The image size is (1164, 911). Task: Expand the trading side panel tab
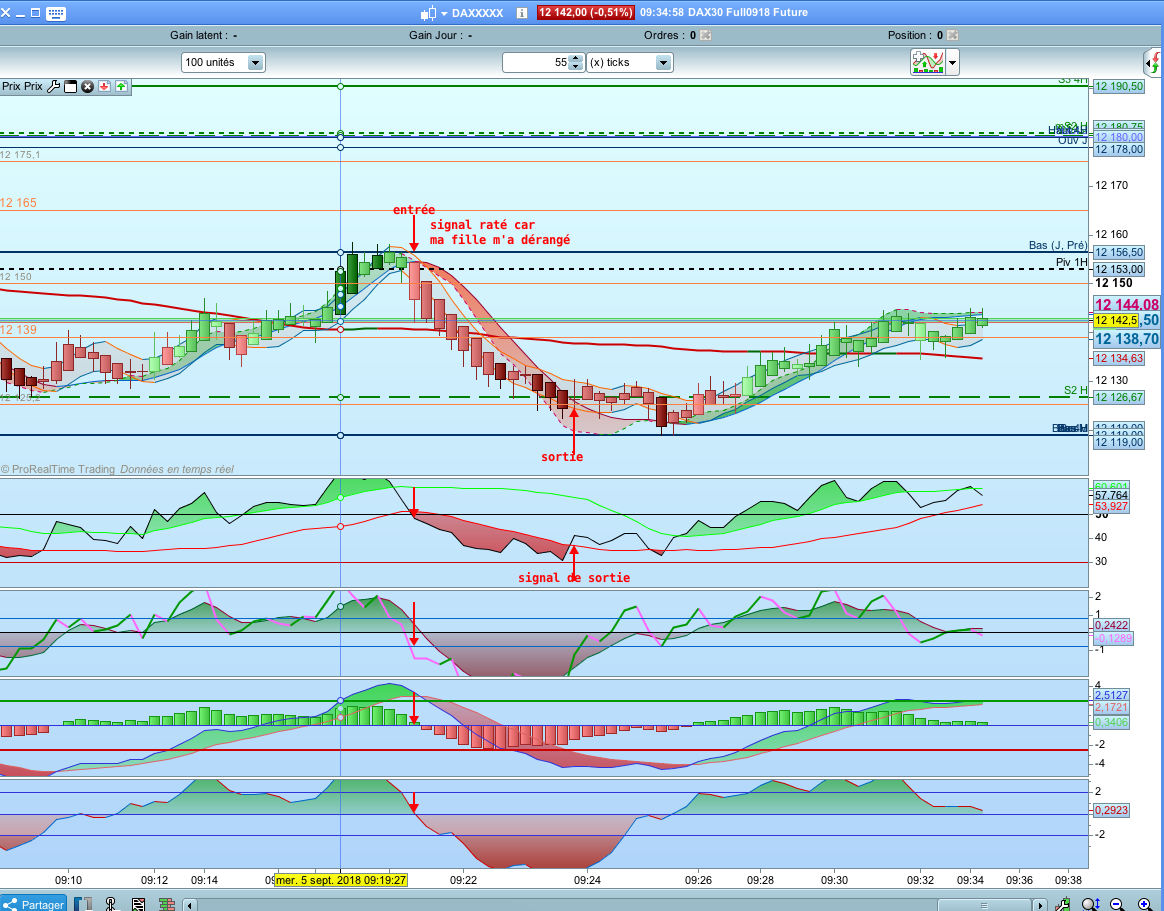(1153, 63)
